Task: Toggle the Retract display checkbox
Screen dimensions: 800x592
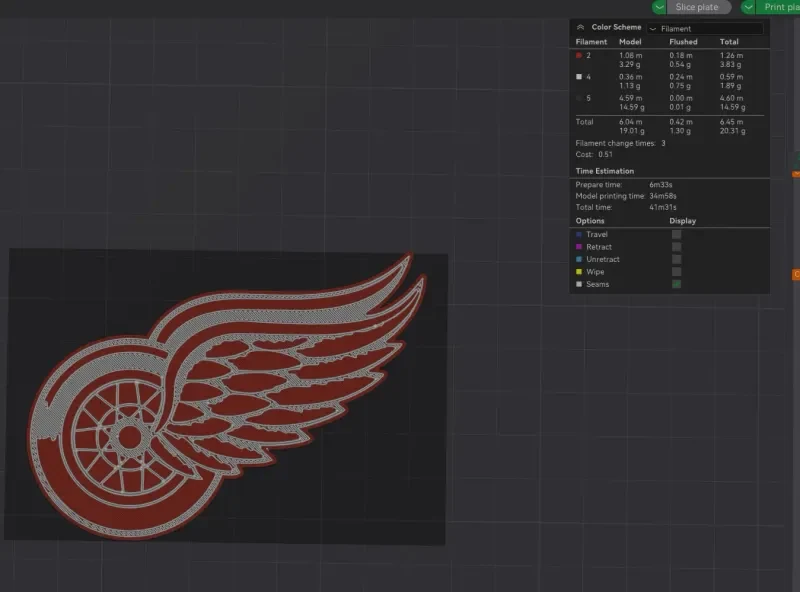Action: pos(677,247)
